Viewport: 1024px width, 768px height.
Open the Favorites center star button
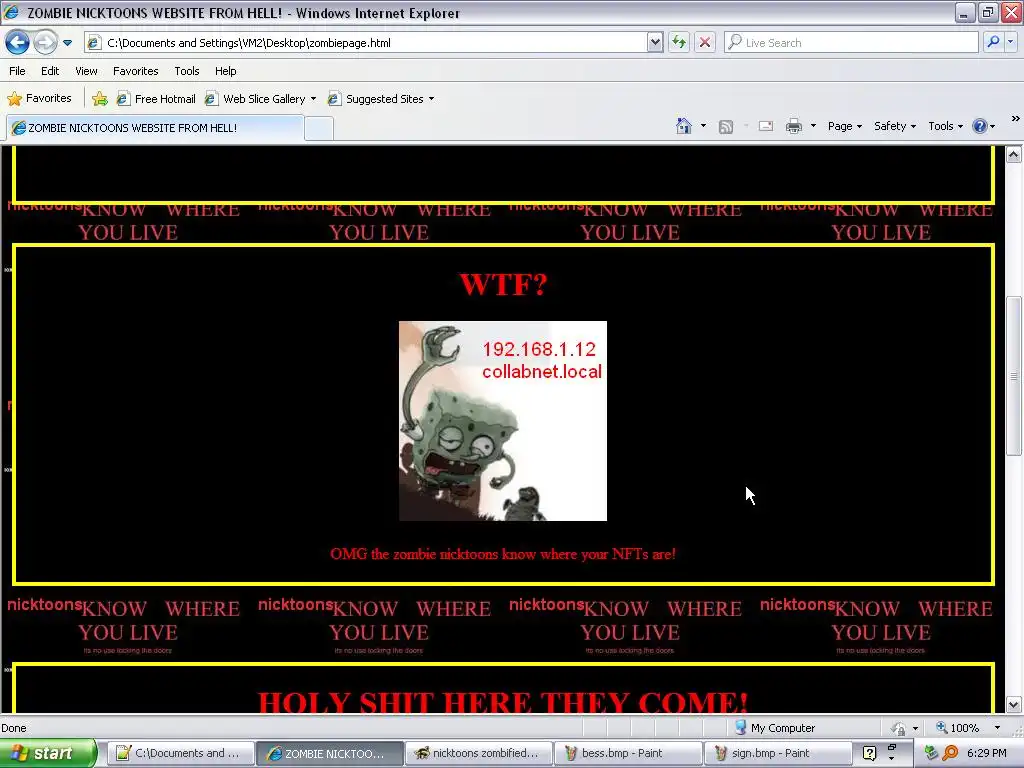39,99
